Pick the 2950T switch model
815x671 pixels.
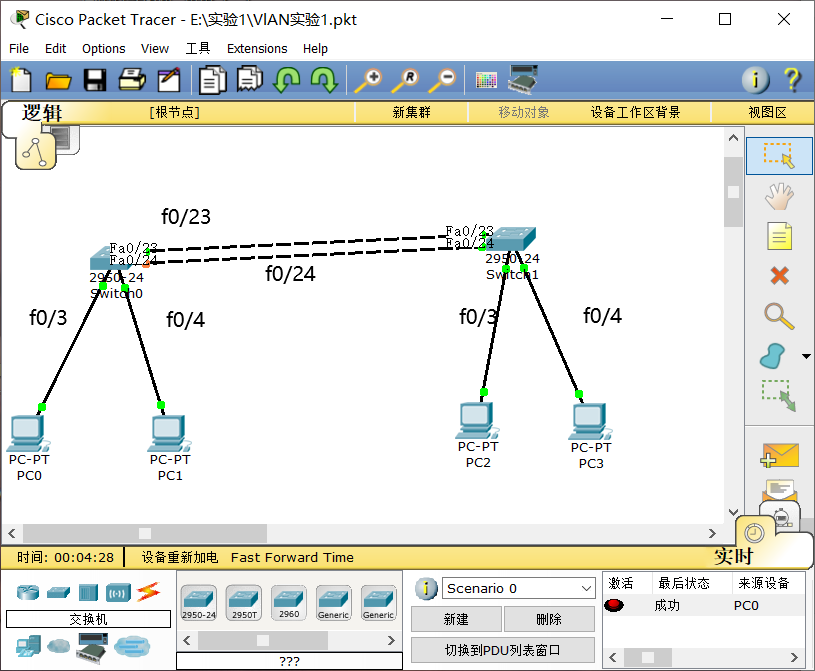pos(244,603)
